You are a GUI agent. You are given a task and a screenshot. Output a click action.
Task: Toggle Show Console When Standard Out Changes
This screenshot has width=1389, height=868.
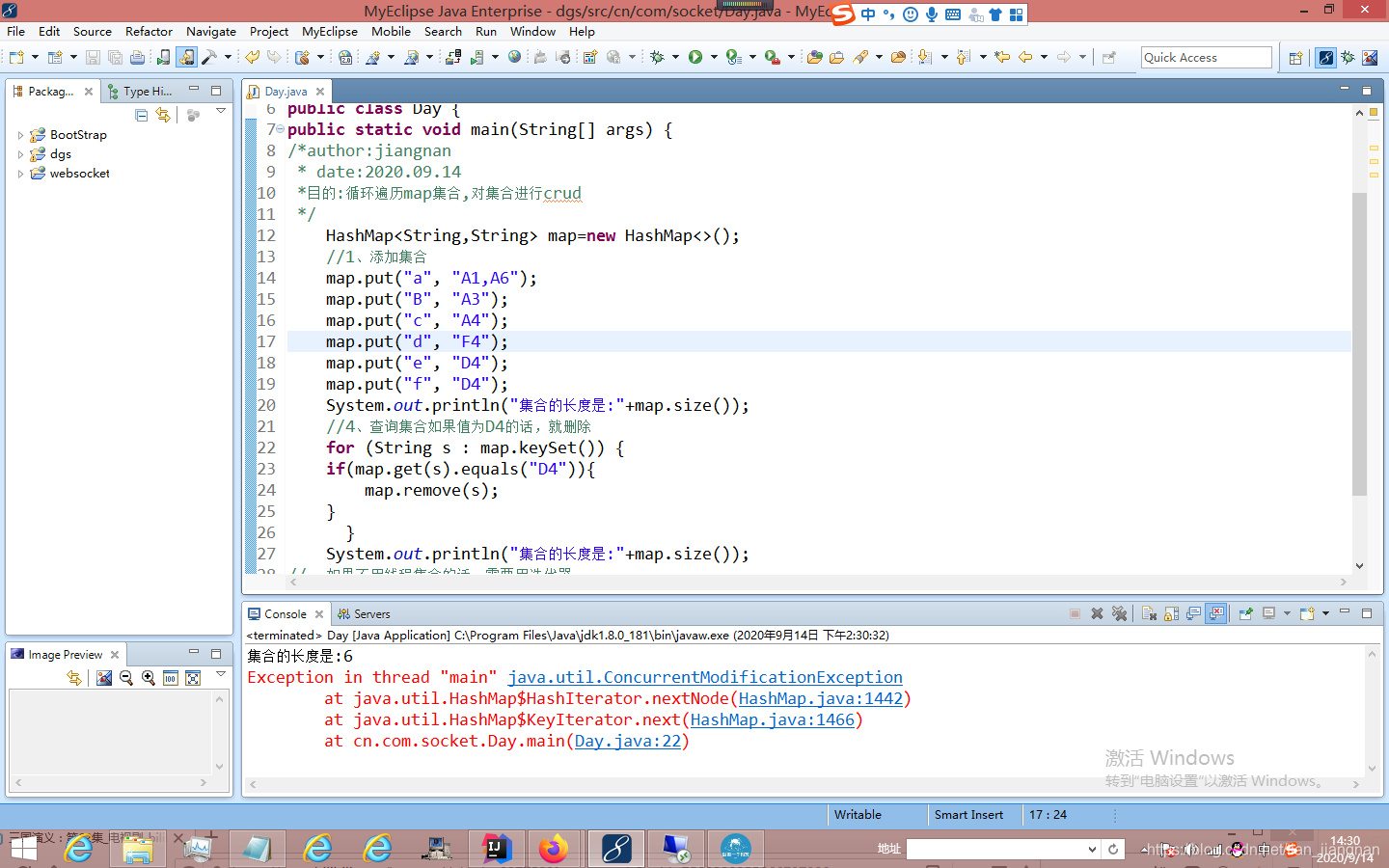[x=1194, y=613]
